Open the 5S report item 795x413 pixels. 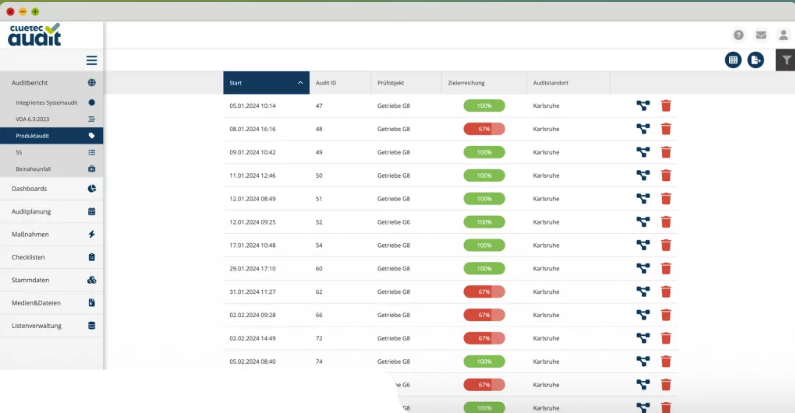(52, 153)
